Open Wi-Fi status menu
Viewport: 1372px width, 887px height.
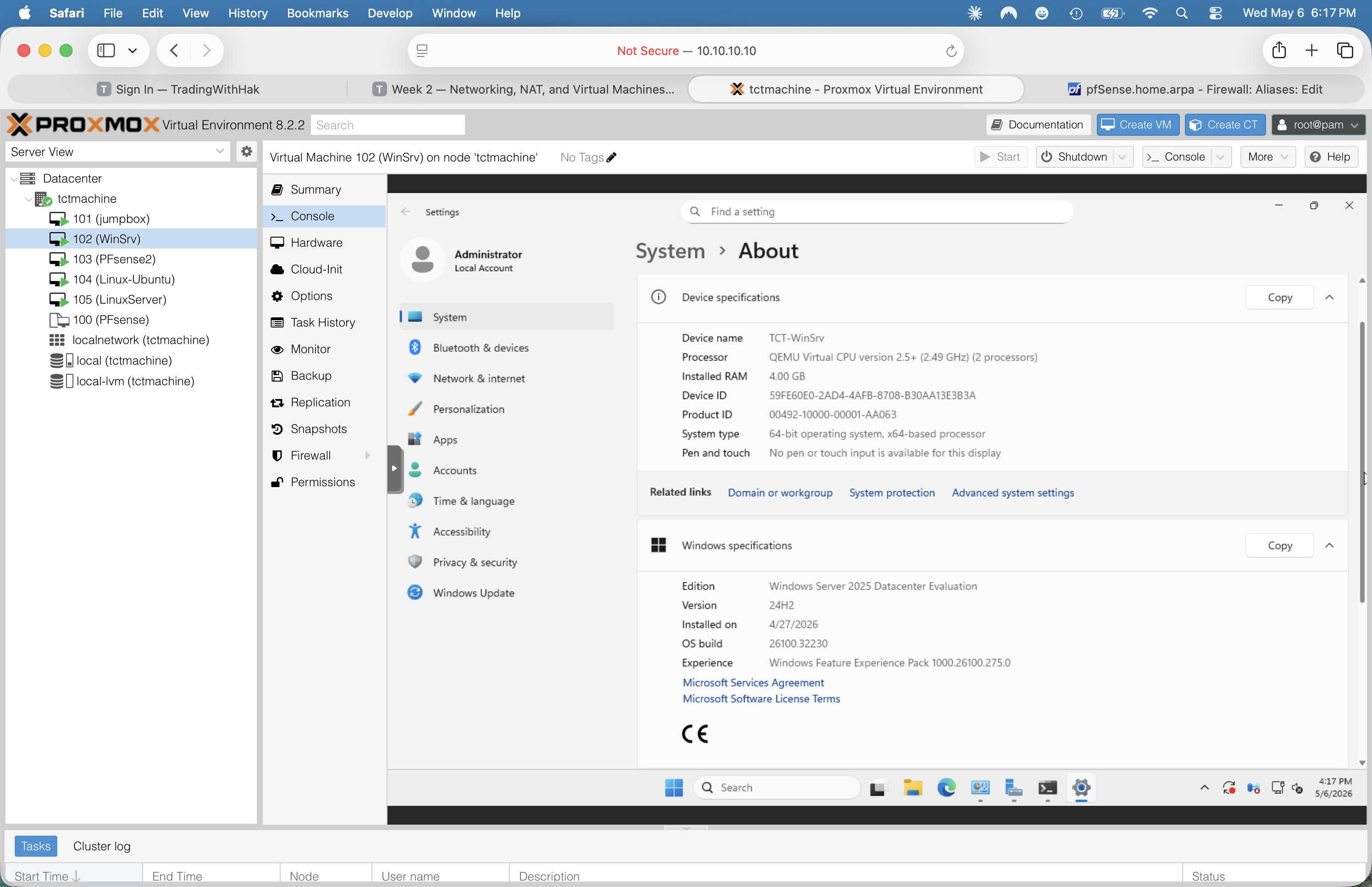[1149, 13]
